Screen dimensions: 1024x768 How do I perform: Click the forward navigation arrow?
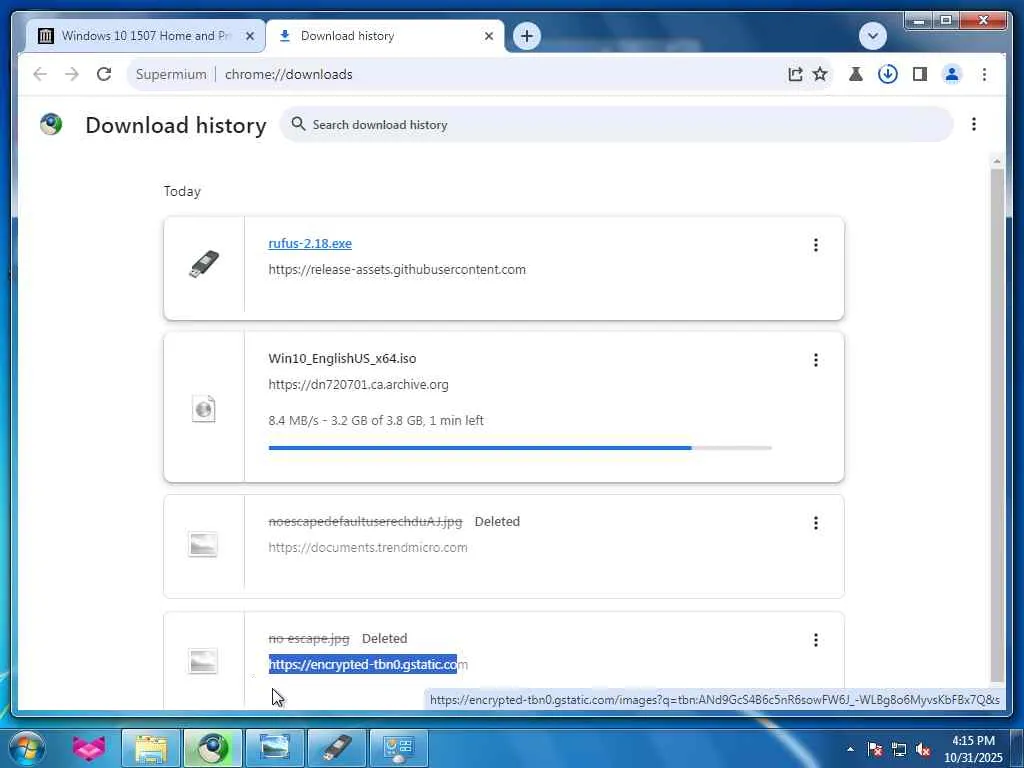pyautogui.click(x=72, y=74)
